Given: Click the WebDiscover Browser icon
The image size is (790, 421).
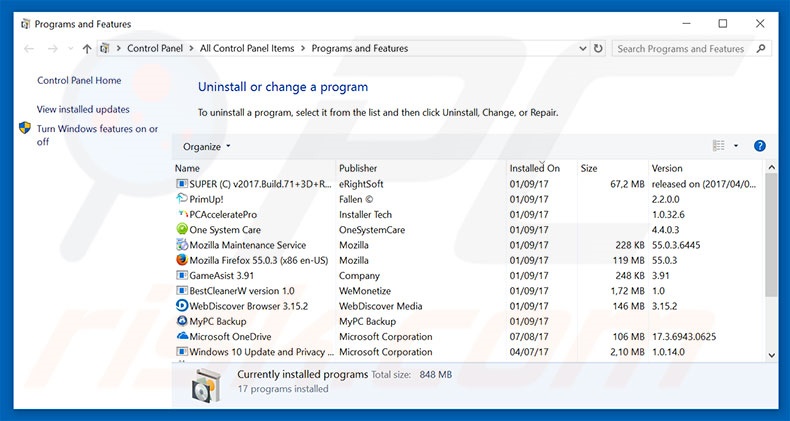Looking at the screenshot, I should click(182, 306).
